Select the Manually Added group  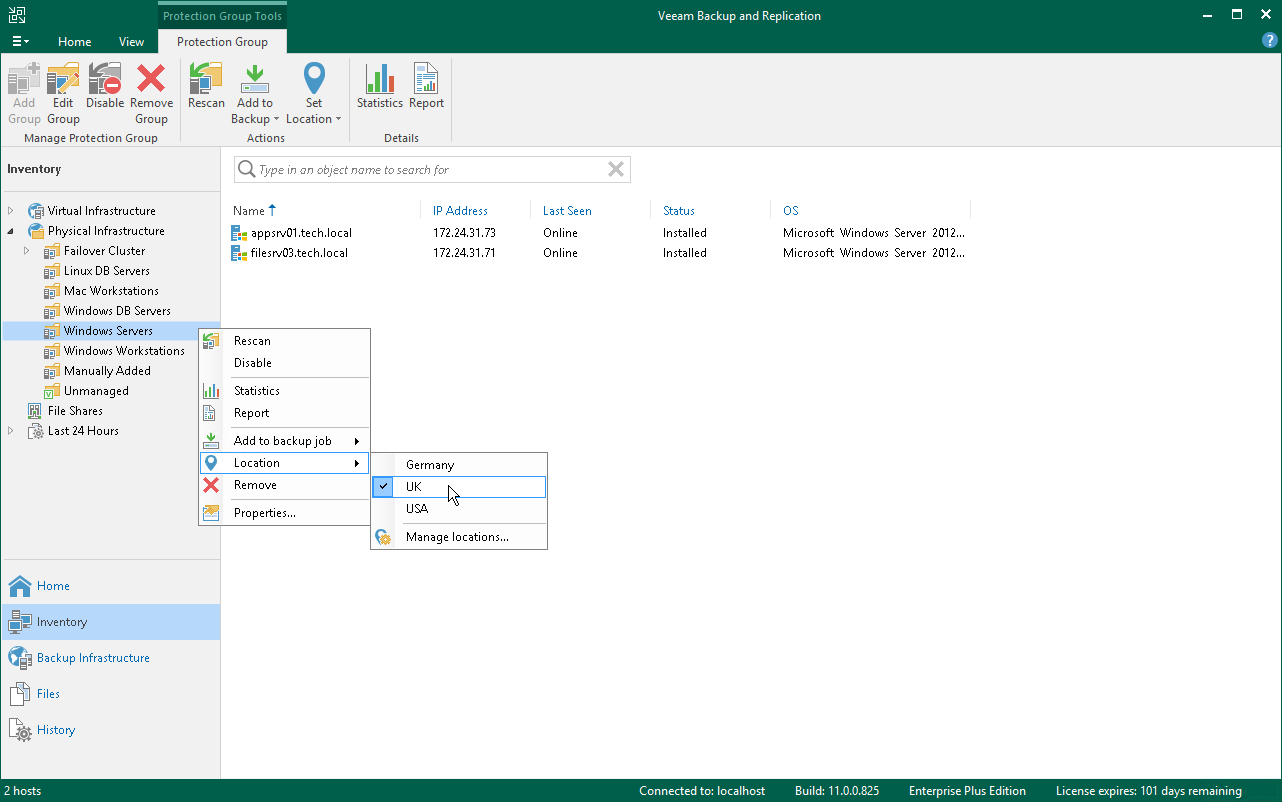click(107, 371)
